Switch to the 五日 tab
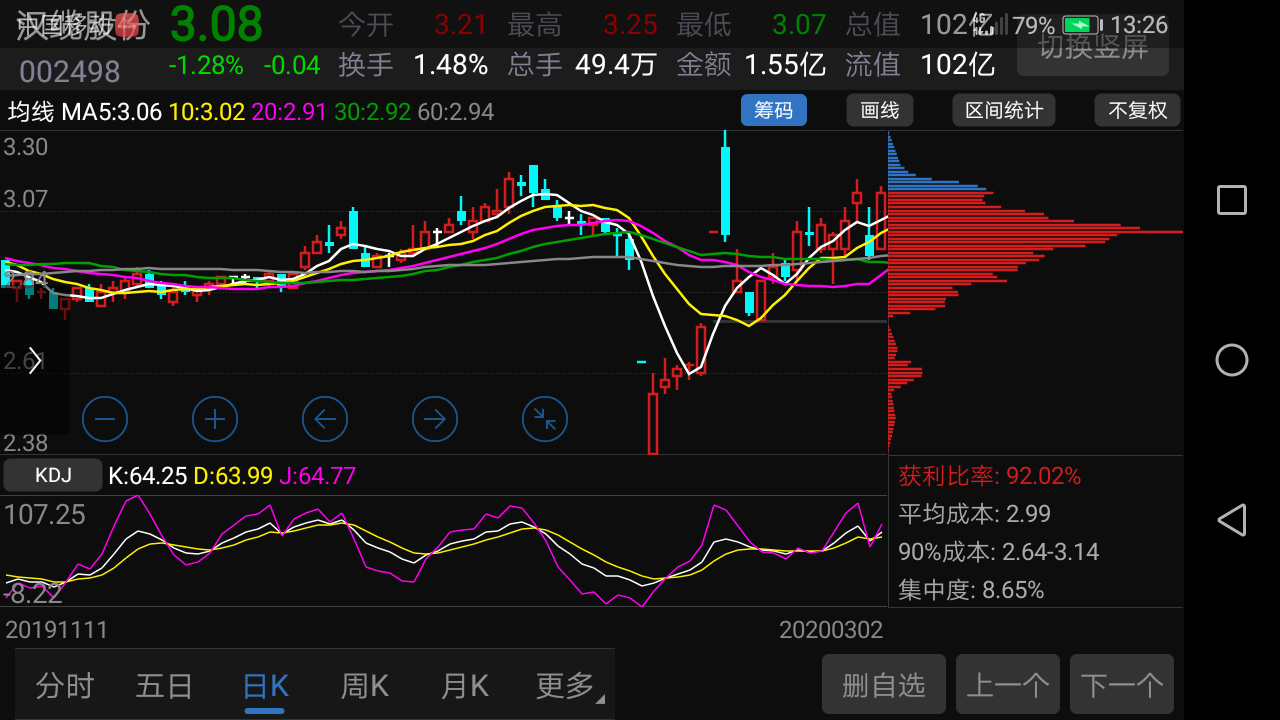This screenshot has height=720, width=1280. click(x=164, y=686)
